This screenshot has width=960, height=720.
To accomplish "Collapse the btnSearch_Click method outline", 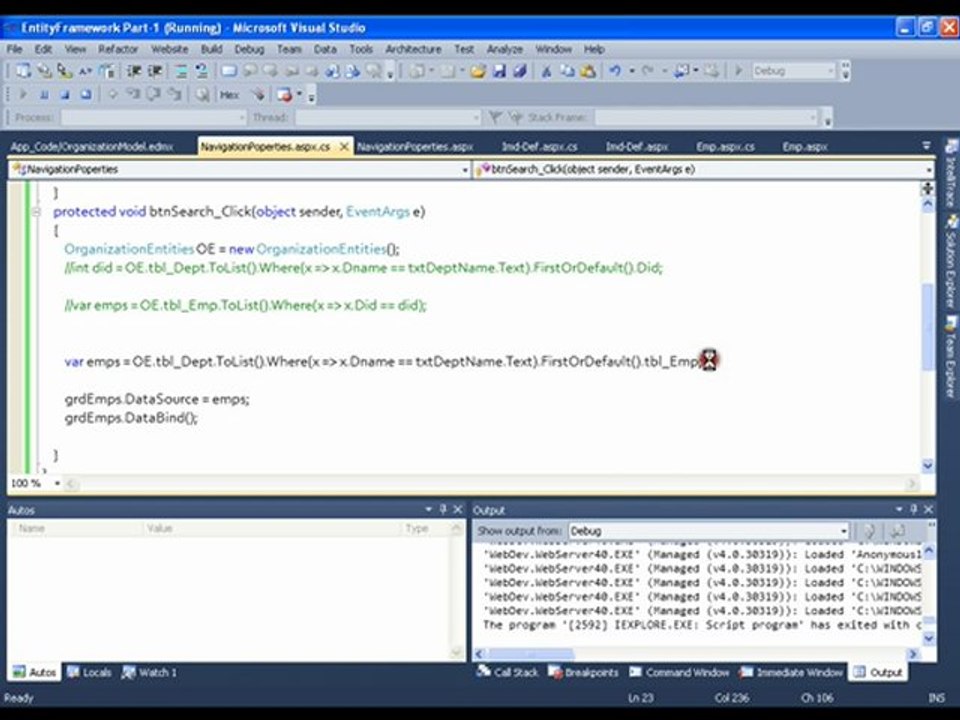I will pos(36,212).
